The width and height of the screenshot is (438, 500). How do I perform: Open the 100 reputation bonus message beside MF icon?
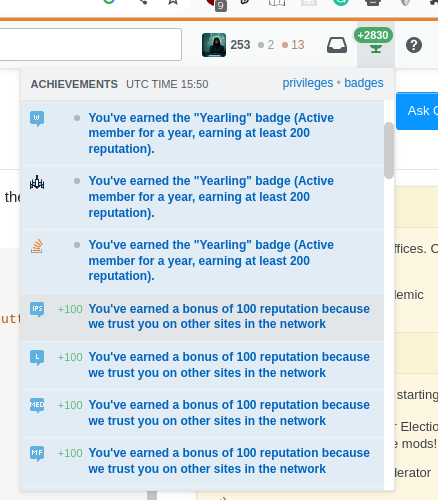tap(229, 461)
